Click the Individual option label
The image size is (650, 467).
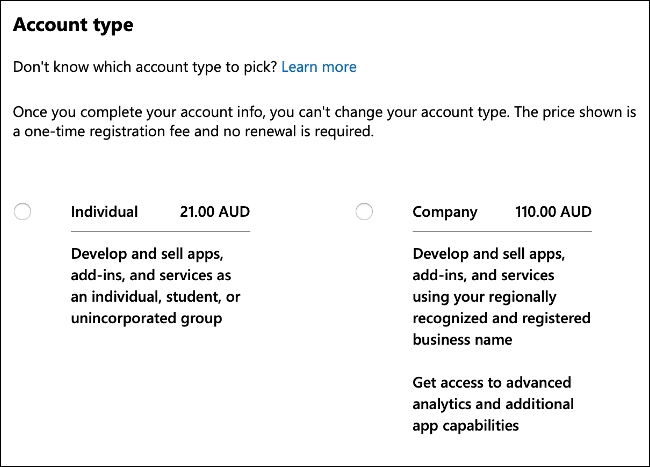pos(104,212)
